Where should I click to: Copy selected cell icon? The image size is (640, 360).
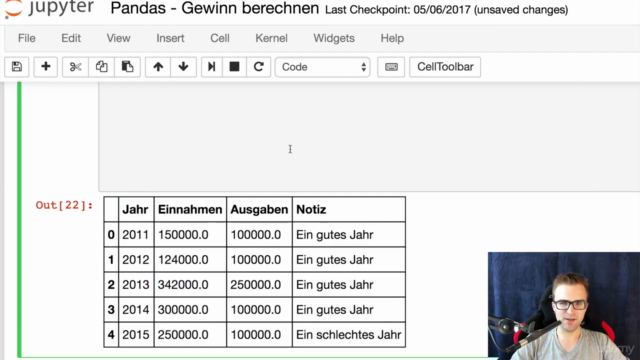(x=101, y=67)
